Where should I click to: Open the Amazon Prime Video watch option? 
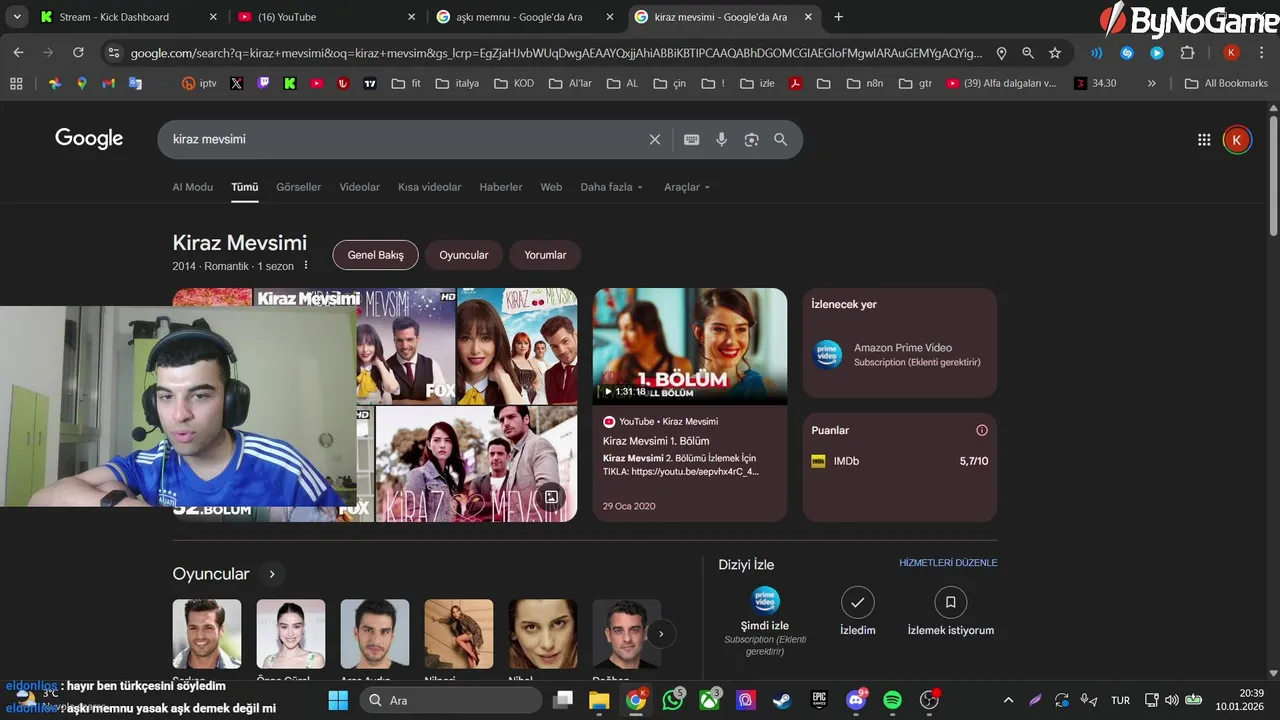point(899,354)
